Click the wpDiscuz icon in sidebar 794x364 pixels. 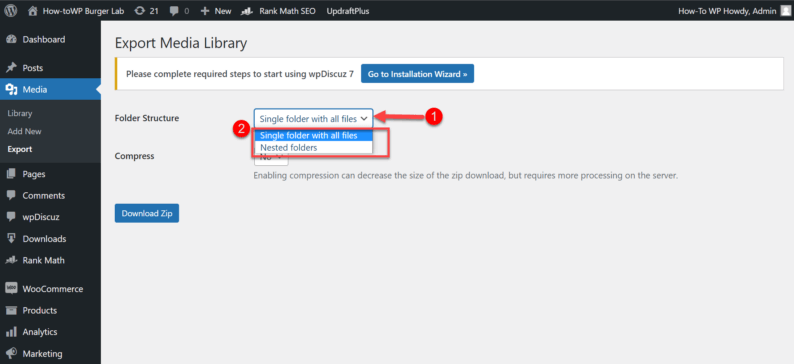(x=11, y=217)
